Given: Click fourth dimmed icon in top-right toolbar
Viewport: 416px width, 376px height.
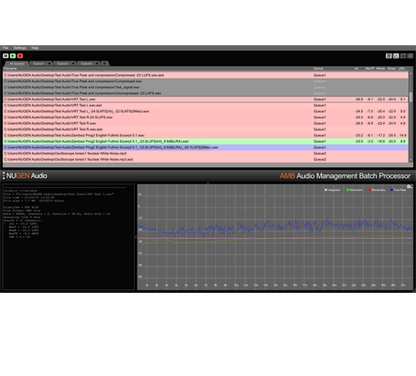Looking at the screenshot, I should pyautogui.click(x=410, y=56).
